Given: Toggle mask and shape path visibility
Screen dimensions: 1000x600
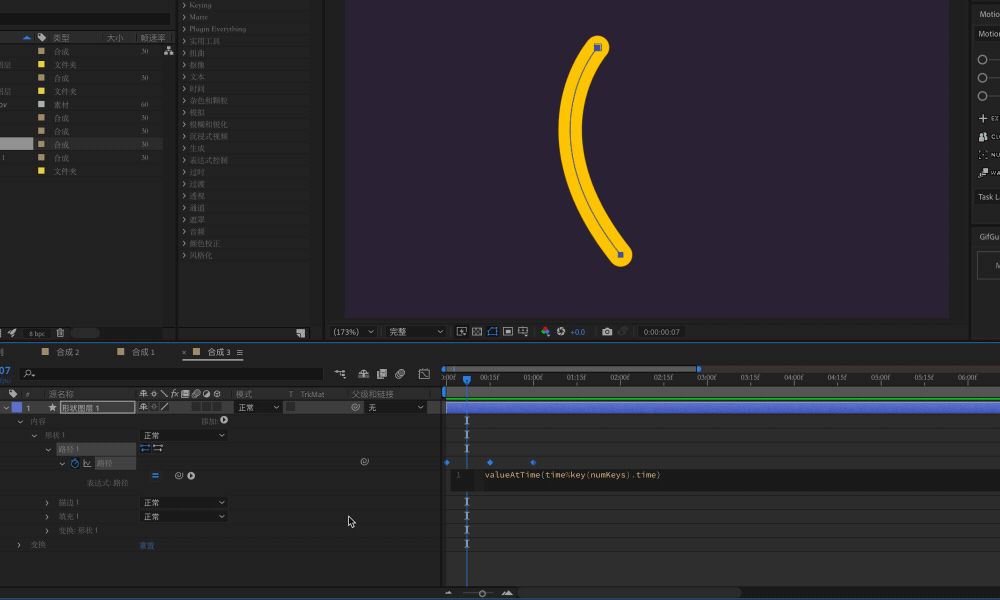Looking at the screenshot, I should pos(492,332).
